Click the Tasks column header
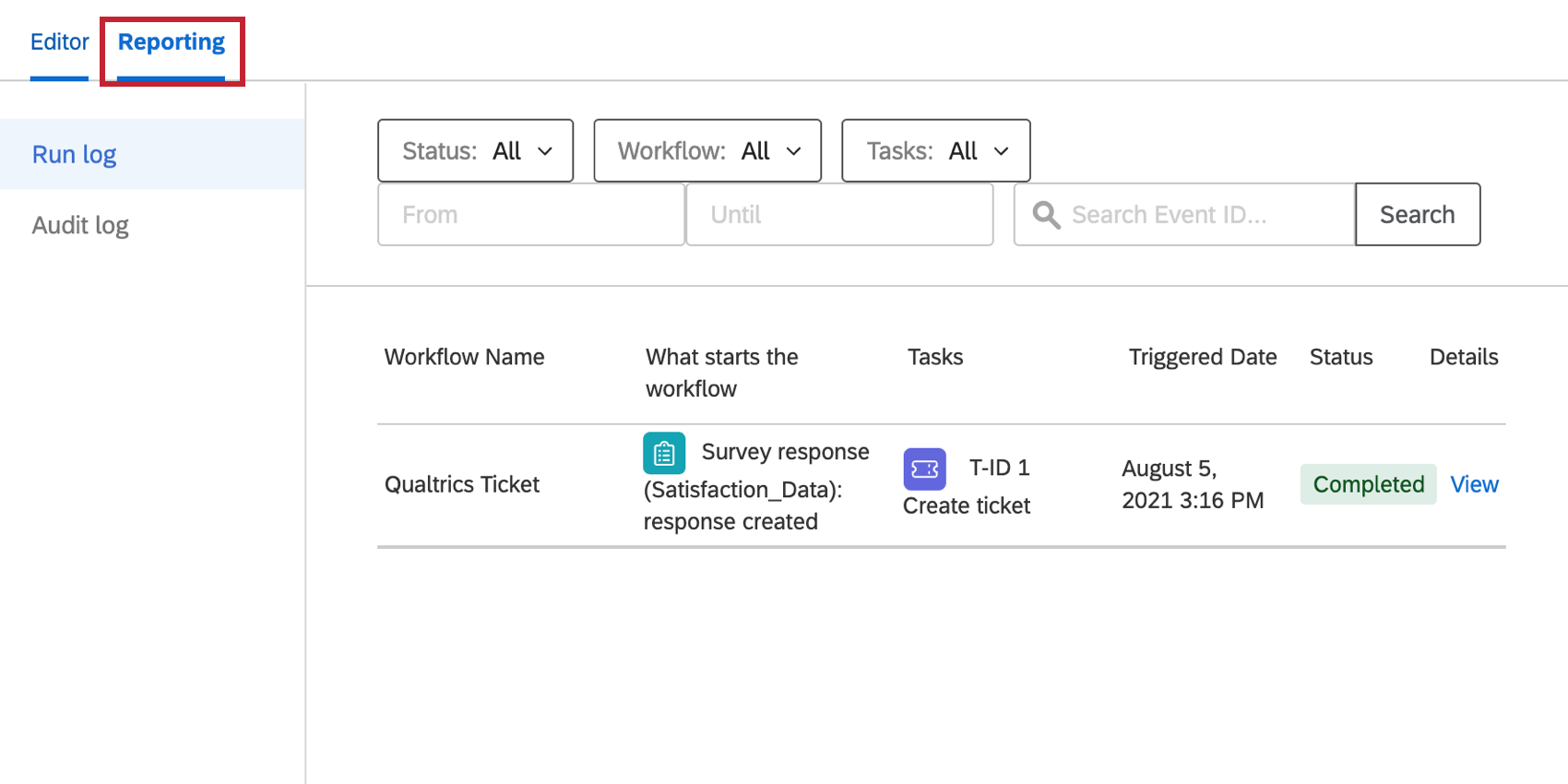 tap(935, 357)
